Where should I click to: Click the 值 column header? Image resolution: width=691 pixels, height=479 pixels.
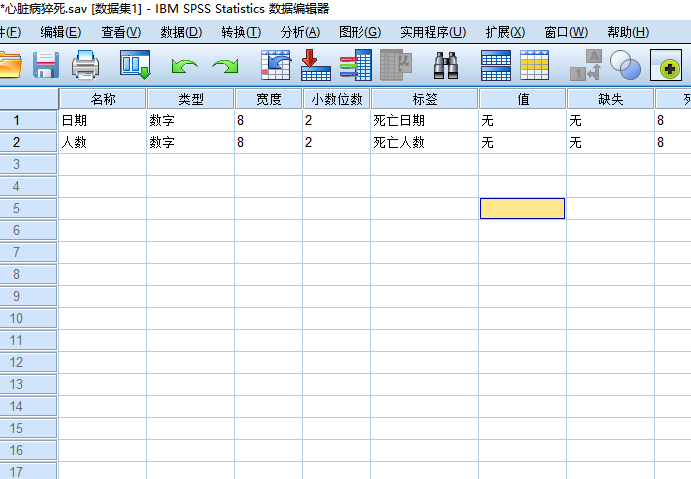click(523, 99)
